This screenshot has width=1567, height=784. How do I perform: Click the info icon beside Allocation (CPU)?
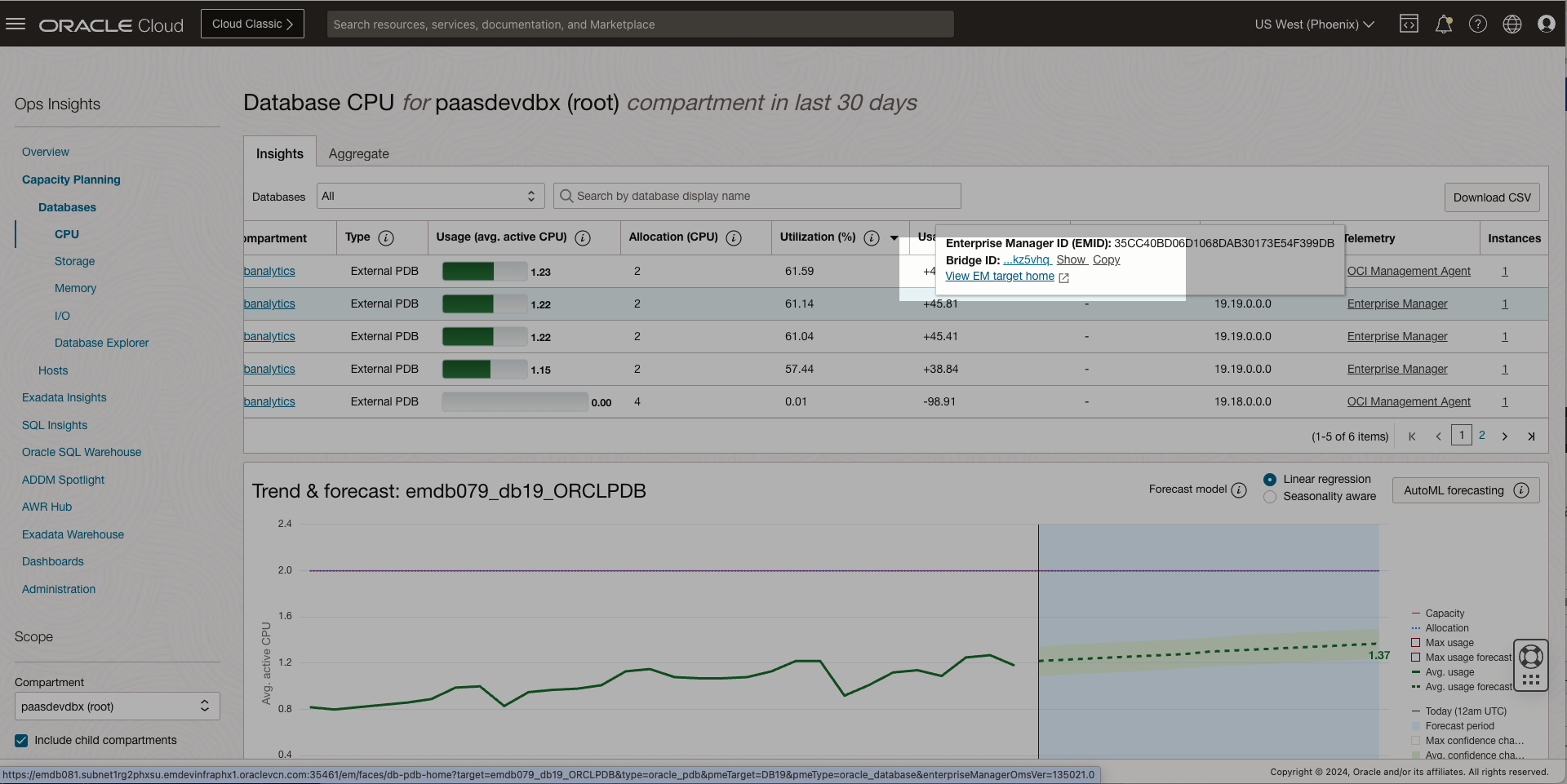click(x=734, y=238)
